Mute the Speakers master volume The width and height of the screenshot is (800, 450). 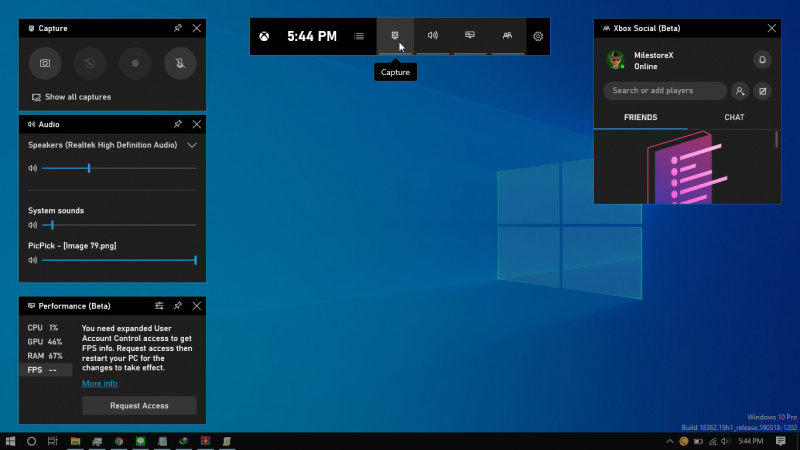(33, 168)
